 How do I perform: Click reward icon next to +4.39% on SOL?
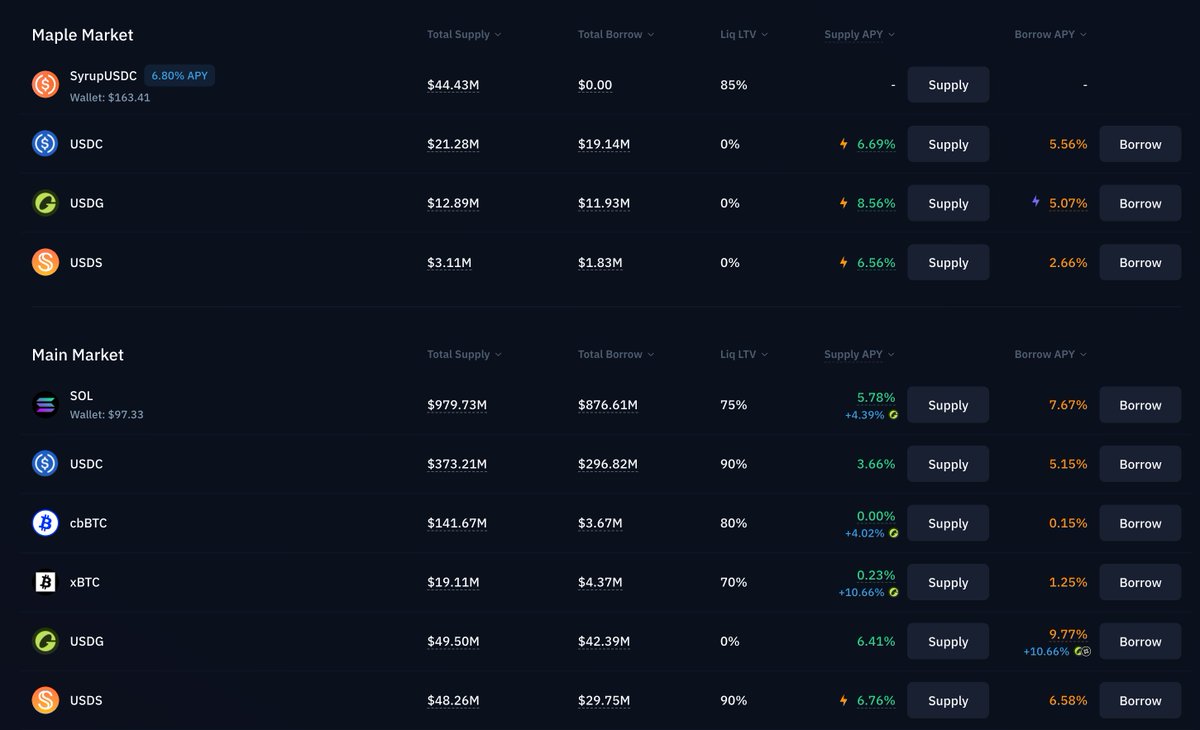[893, 415]
